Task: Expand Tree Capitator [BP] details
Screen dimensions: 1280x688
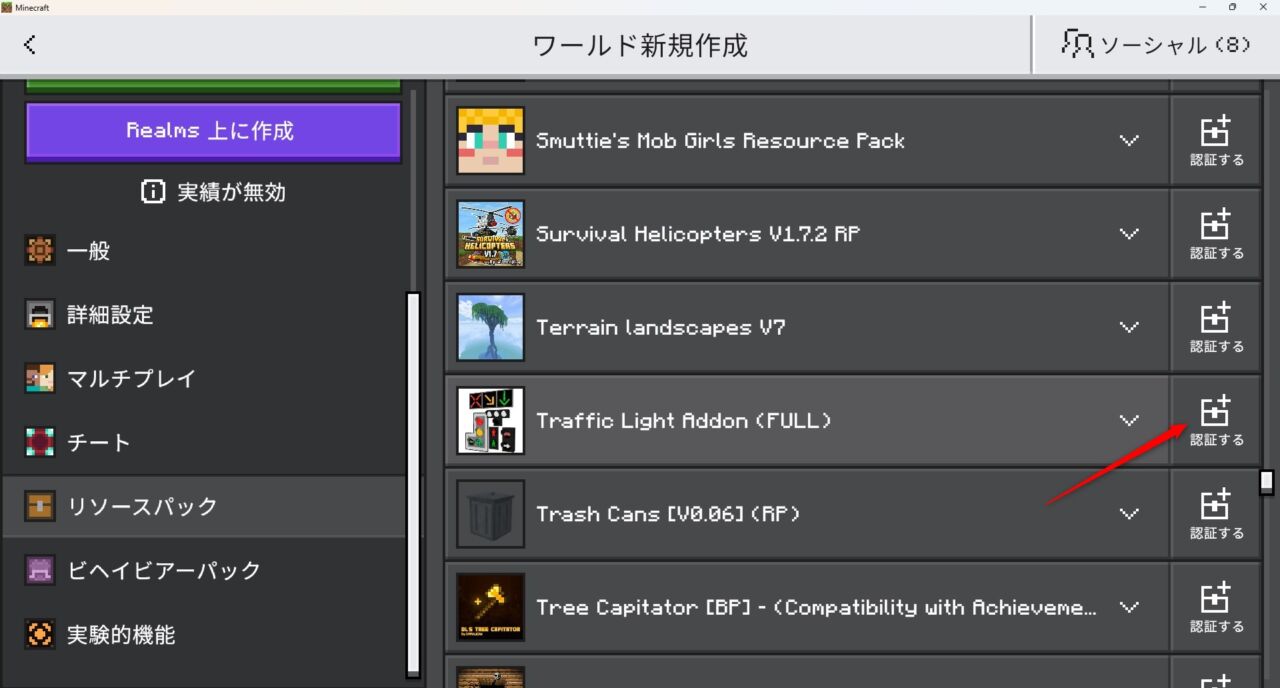Action: pos(1129,607)
